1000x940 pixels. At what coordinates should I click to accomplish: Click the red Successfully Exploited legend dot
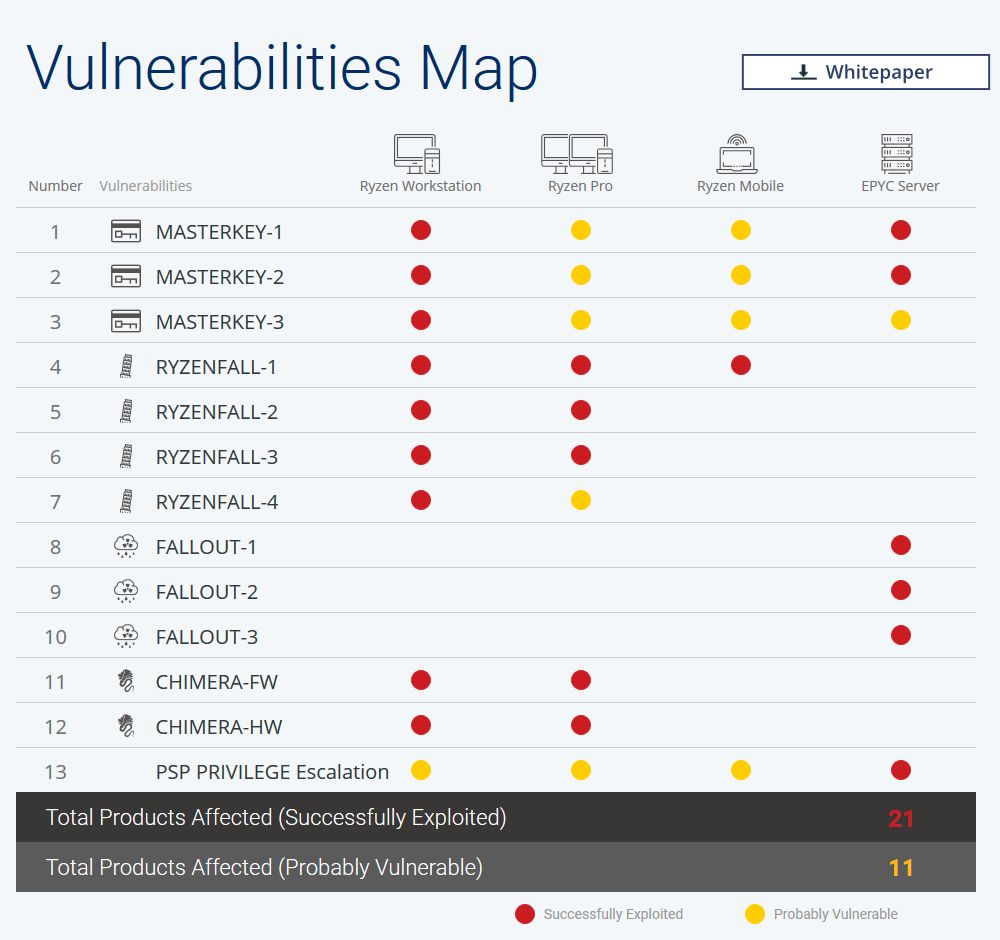[x=525, y=914]
